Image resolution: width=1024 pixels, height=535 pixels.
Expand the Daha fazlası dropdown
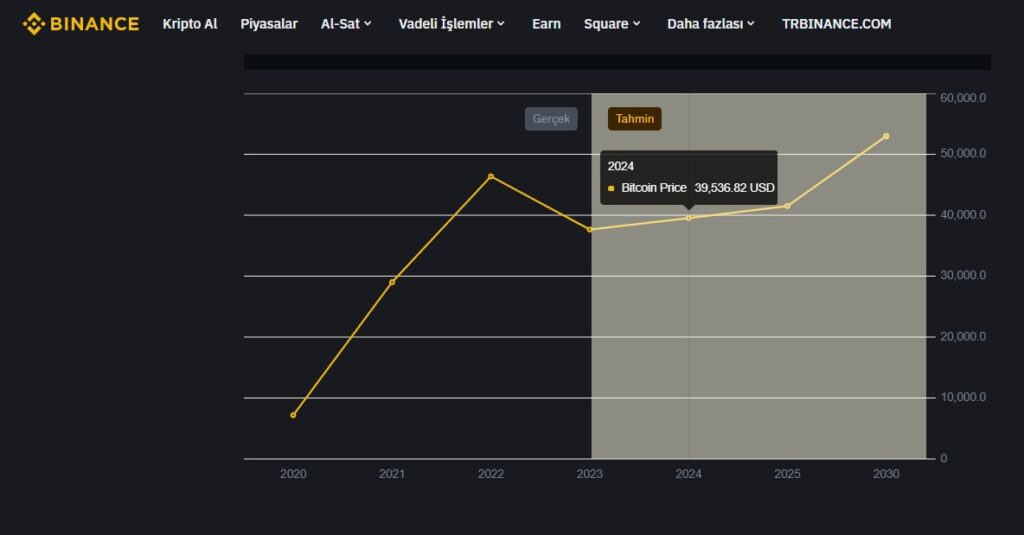[x=711, y=24]
